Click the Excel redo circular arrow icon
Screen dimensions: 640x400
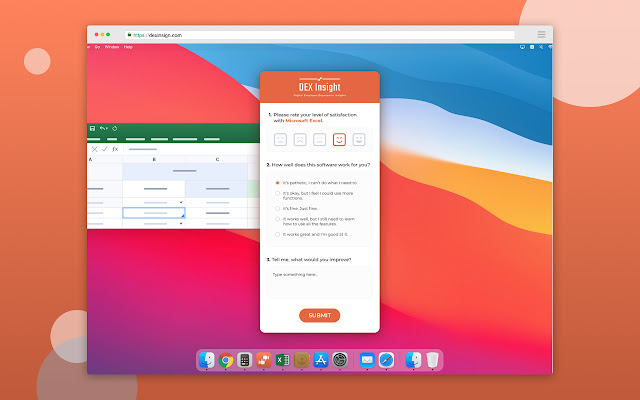(115, 129)
